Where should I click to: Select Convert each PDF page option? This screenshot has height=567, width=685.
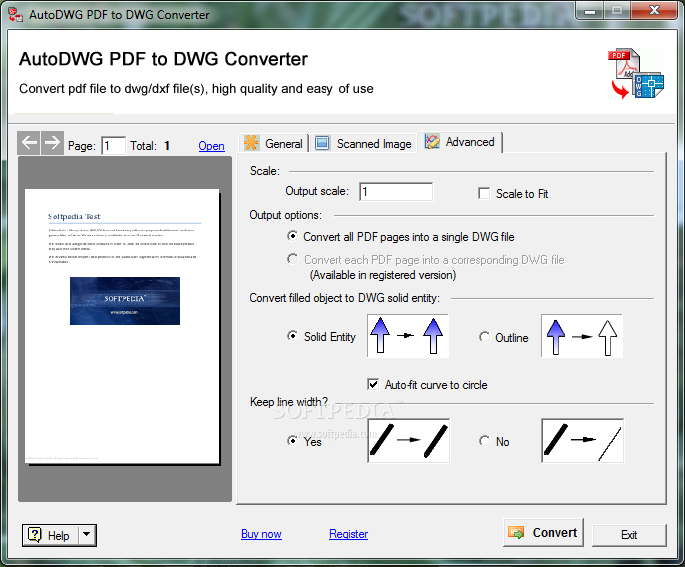[292, 259]
